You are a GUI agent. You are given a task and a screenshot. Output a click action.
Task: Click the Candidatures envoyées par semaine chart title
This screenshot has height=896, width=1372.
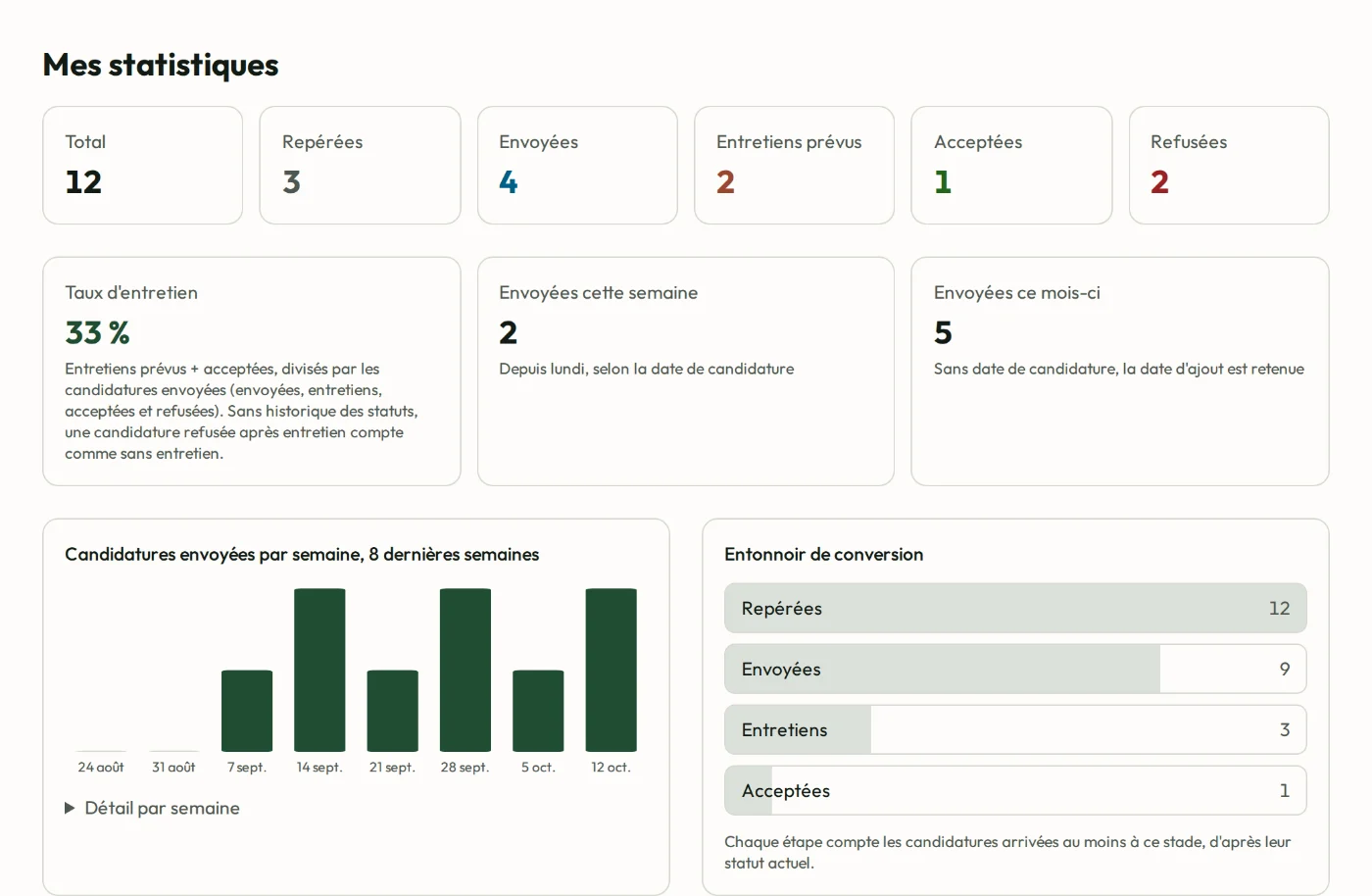coord(302,554)
